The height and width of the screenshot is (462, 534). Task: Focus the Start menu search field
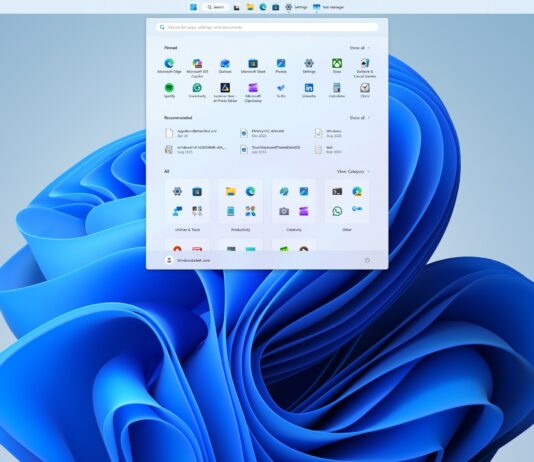(x=267, y=27)
